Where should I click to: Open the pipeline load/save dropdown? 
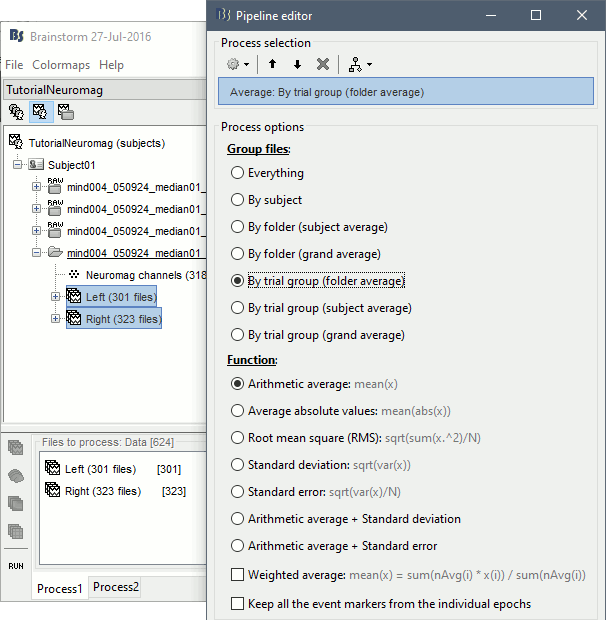[359, 64]
